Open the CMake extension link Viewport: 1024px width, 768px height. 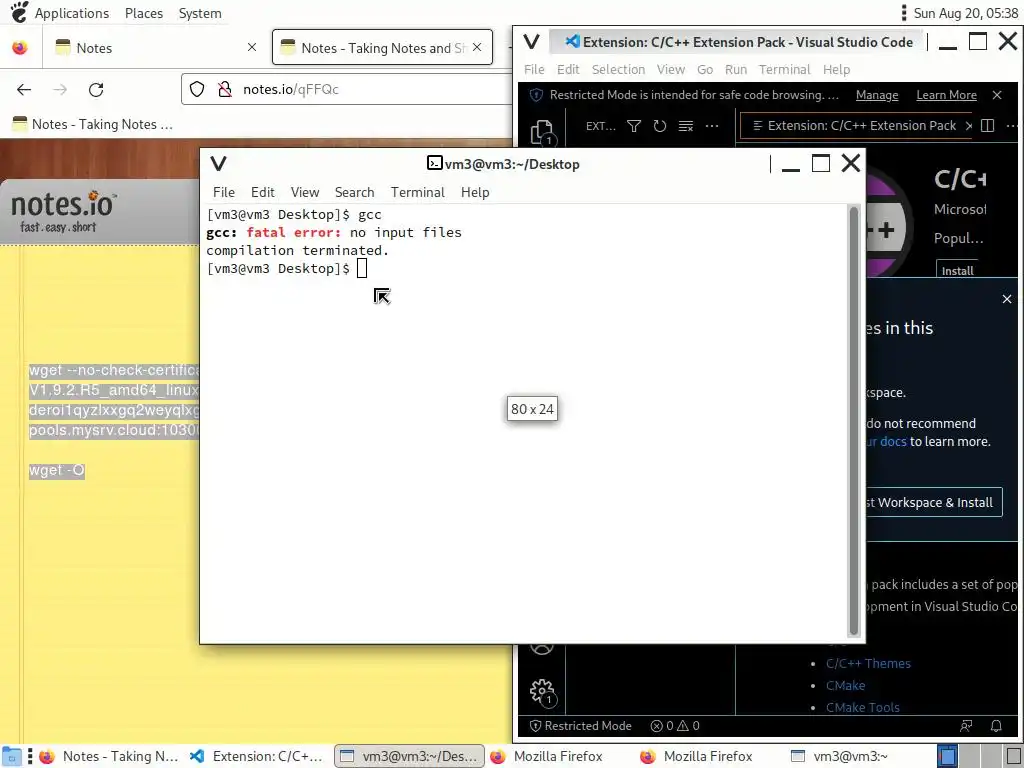[845, 686]
